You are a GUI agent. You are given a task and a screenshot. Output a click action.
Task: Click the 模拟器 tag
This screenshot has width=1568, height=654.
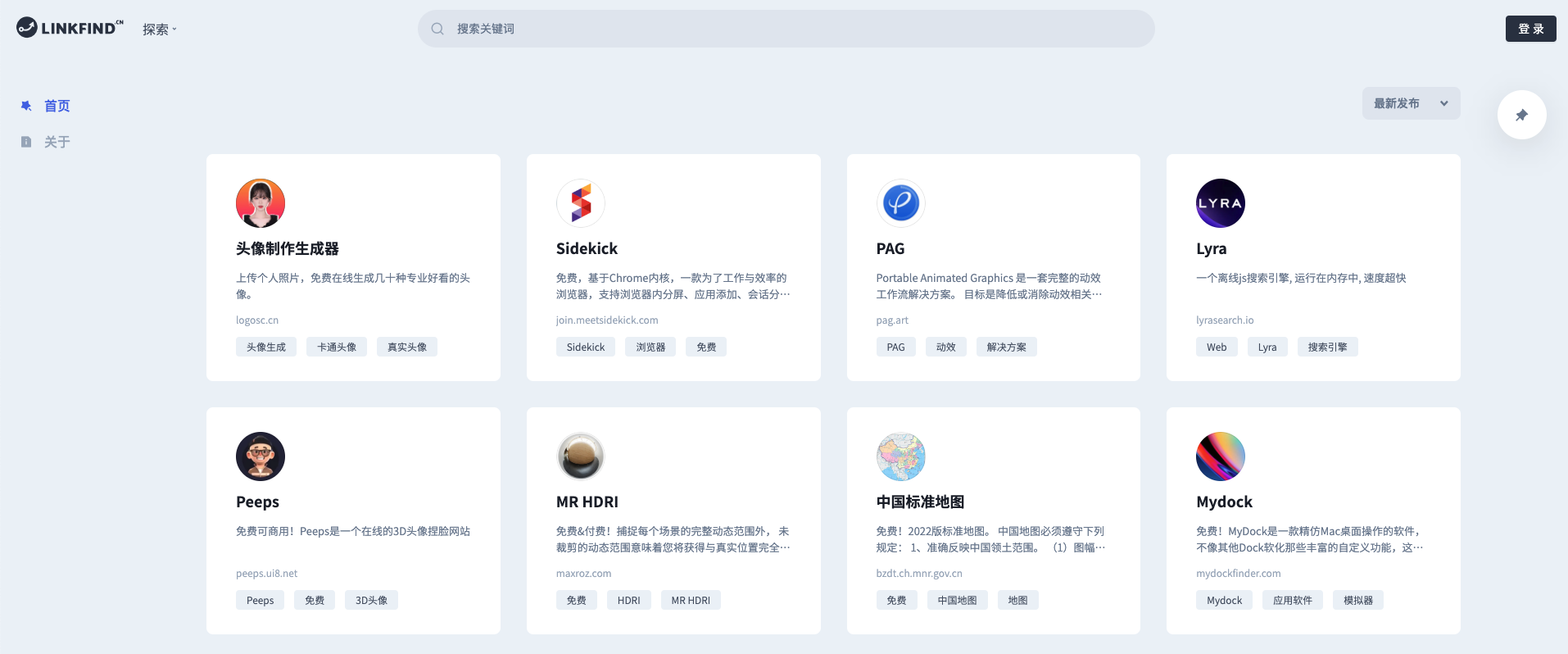(x=1358, y=600)
